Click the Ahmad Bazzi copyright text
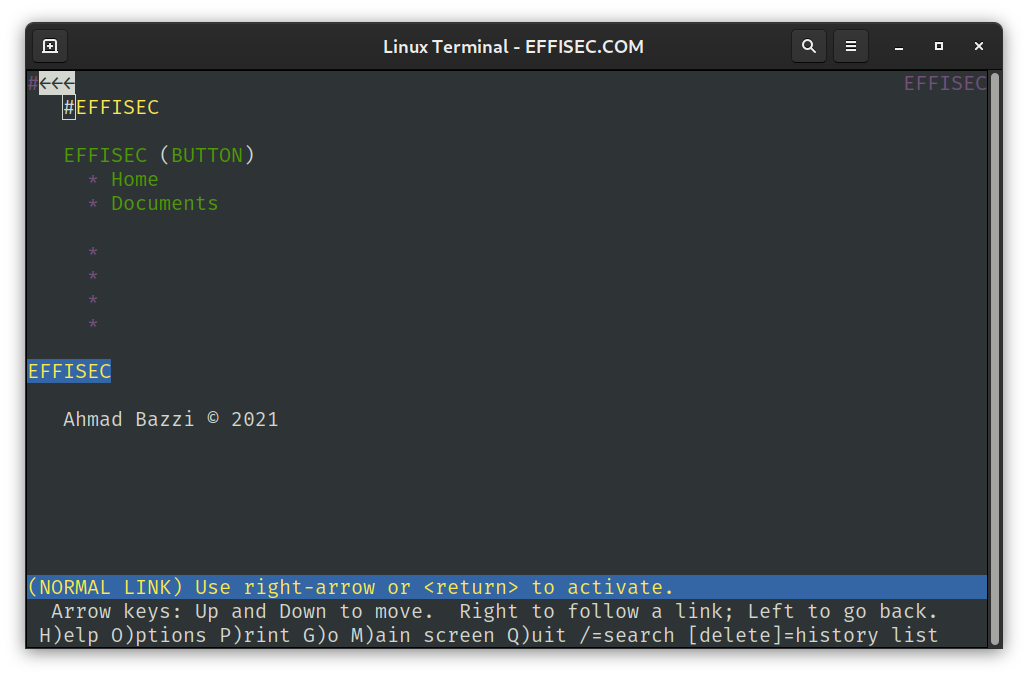 [170, 419]
